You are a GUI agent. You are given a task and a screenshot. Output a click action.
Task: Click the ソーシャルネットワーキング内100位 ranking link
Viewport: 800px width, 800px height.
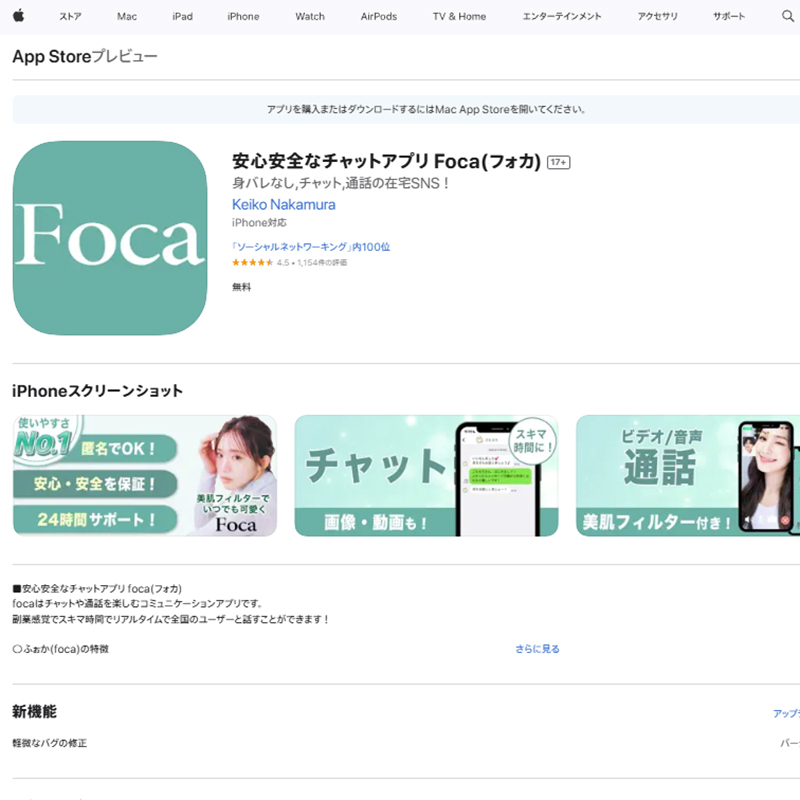(x=311, y=247)
